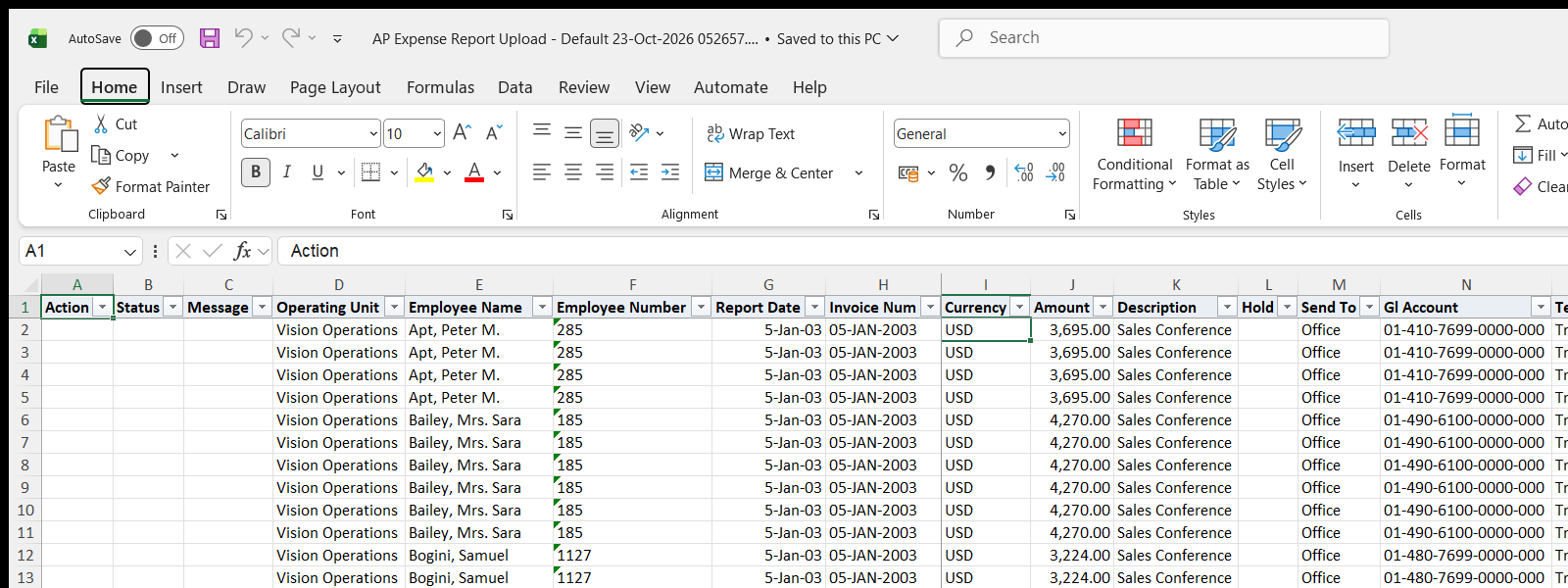Open Font group dialog launcher
Viewport: 1568px width, 588px height.
tap(508, 215)
